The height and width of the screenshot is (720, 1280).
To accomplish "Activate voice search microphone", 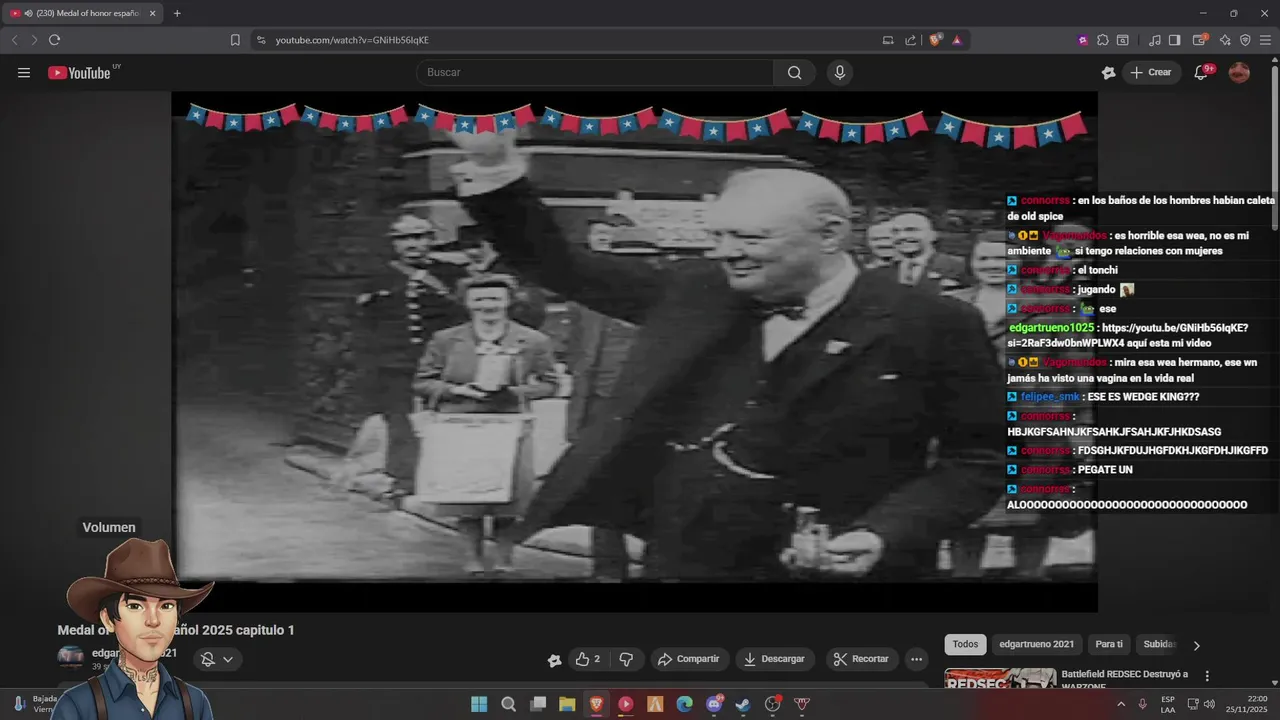I will coord(840,72).
